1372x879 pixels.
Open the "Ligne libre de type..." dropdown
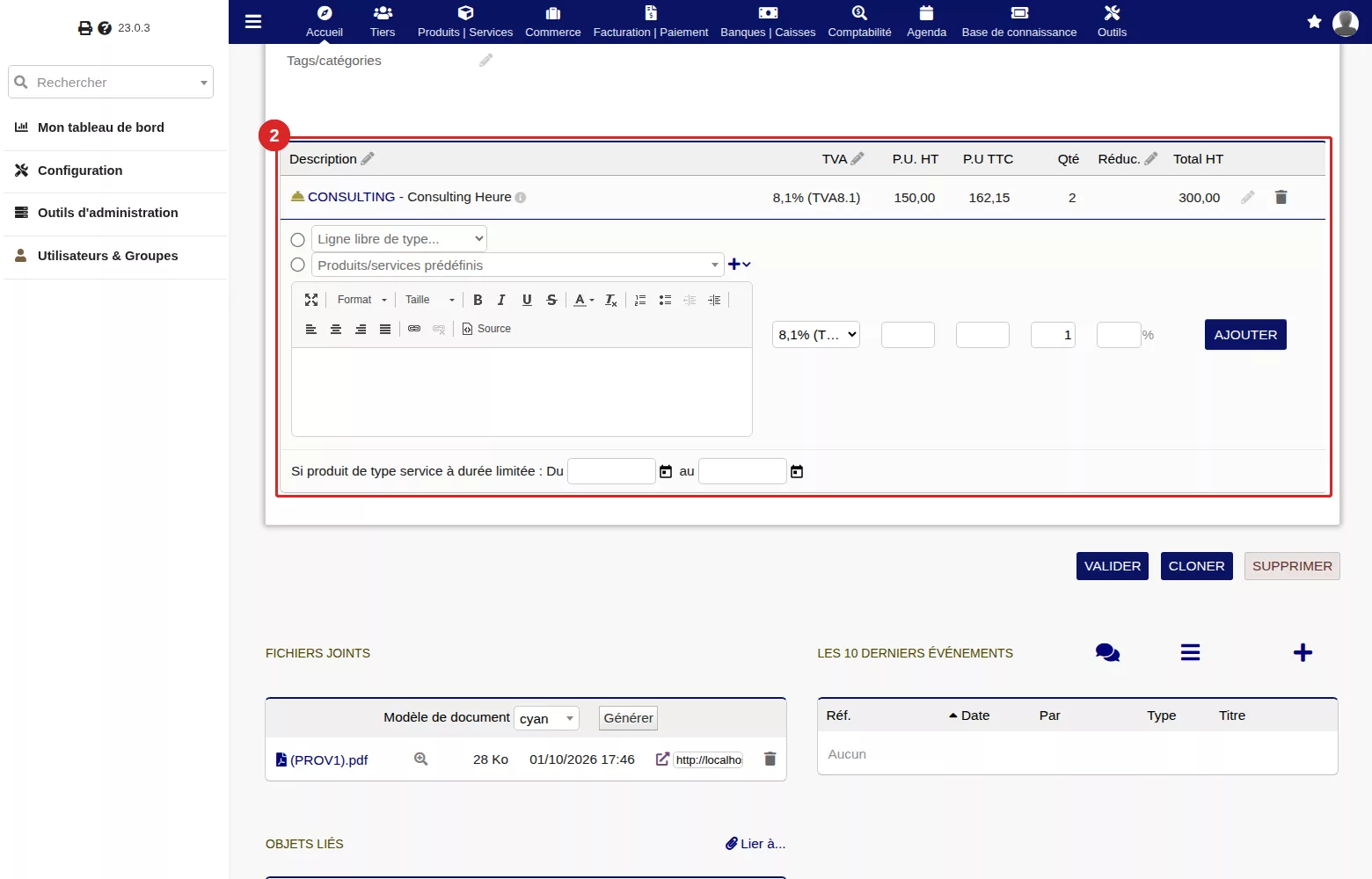pyautogui.click(x=399, y=239)
